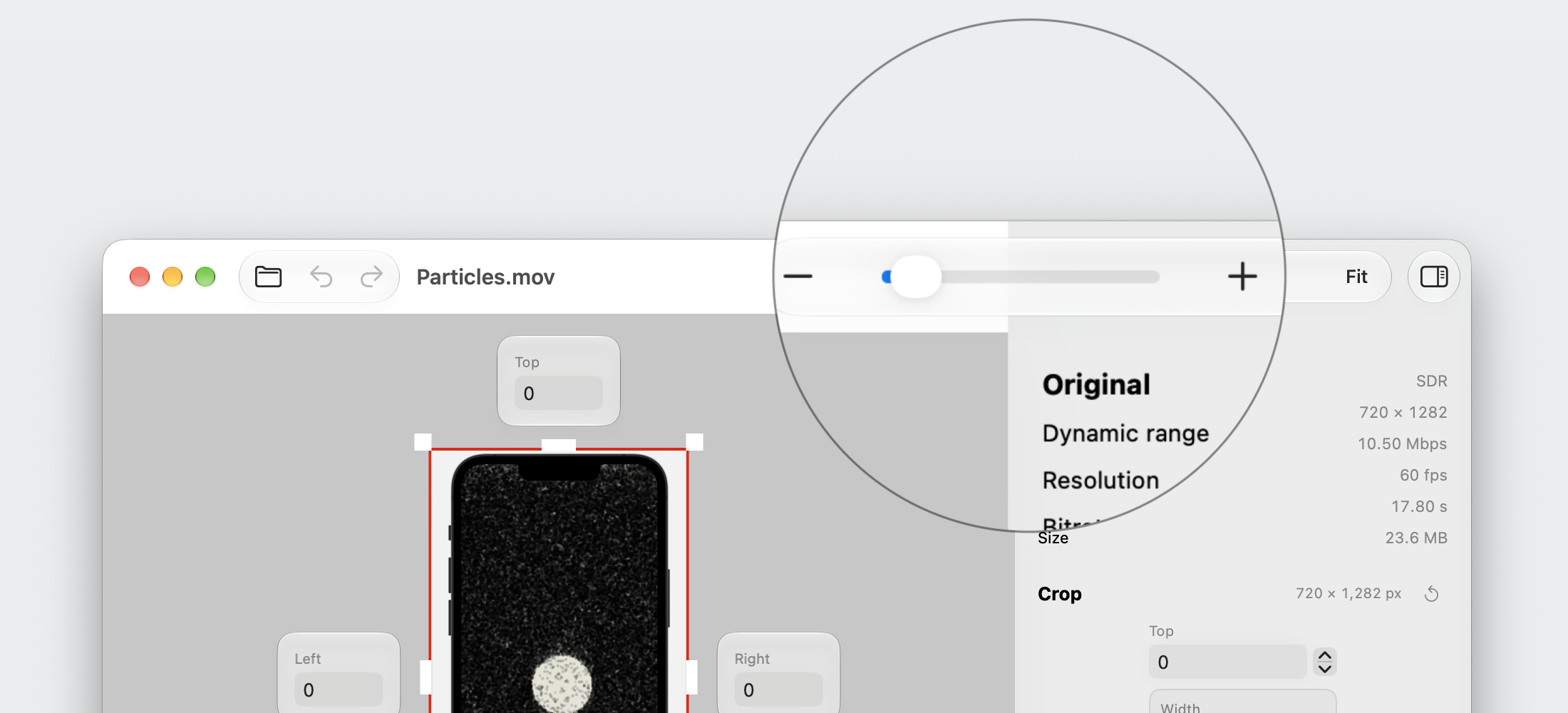Click the phone video preview

[559, 583]
